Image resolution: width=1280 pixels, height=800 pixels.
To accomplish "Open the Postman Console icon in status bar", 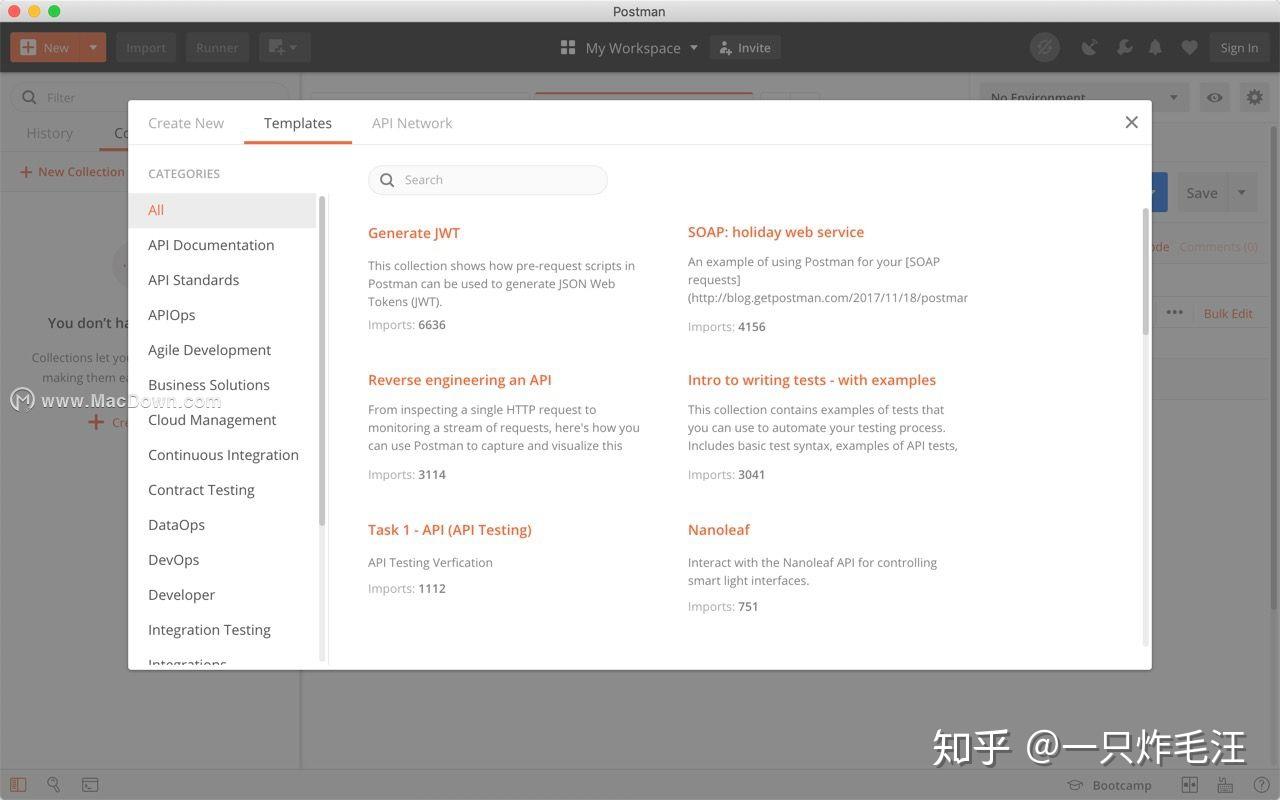I will pyautogui.click(x=90, y=785).
